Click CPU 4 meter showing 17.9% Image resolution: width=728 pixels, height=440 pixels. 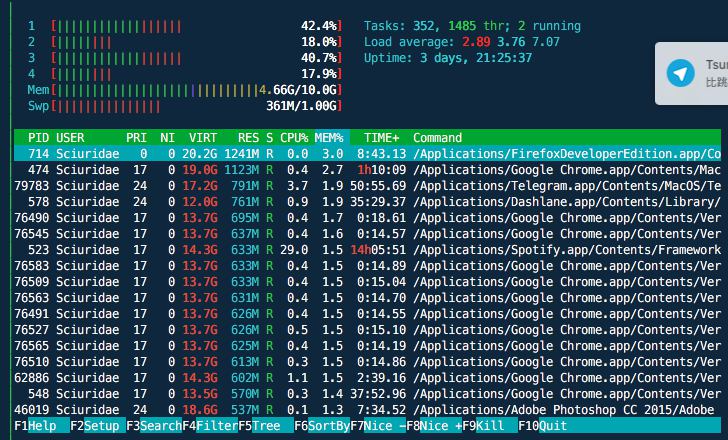pos(197,74)
